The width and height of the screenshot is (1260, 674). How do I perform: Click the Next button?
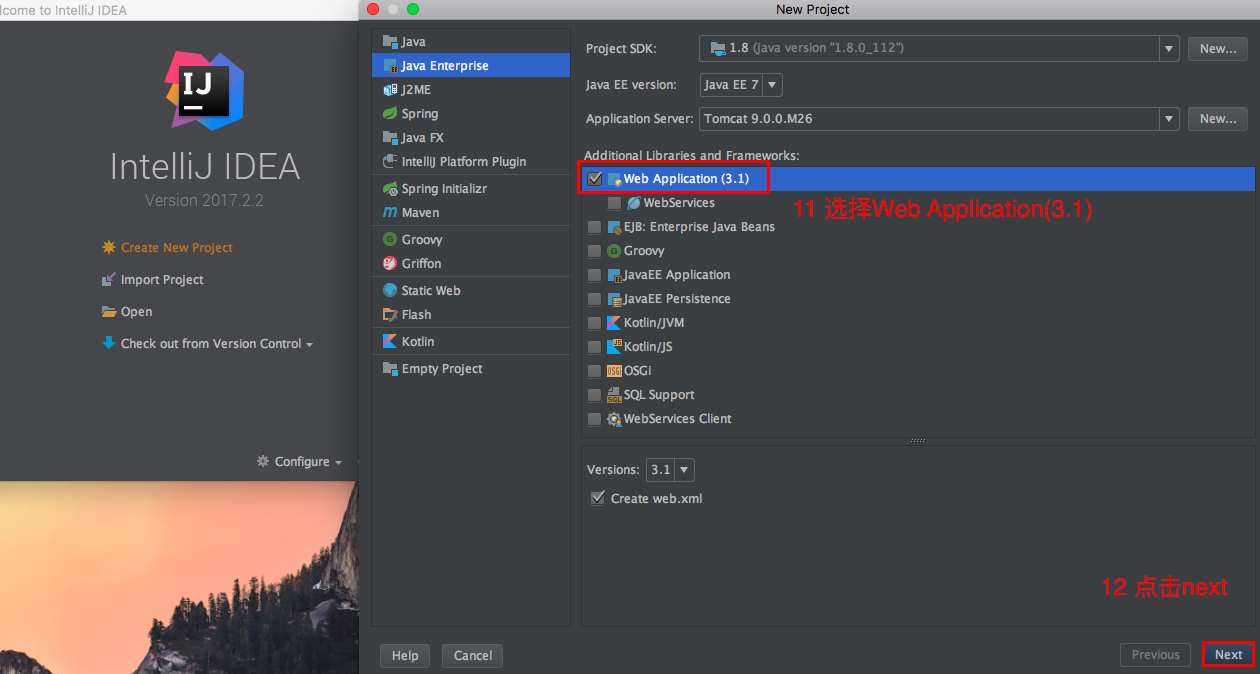[1228, 655]
